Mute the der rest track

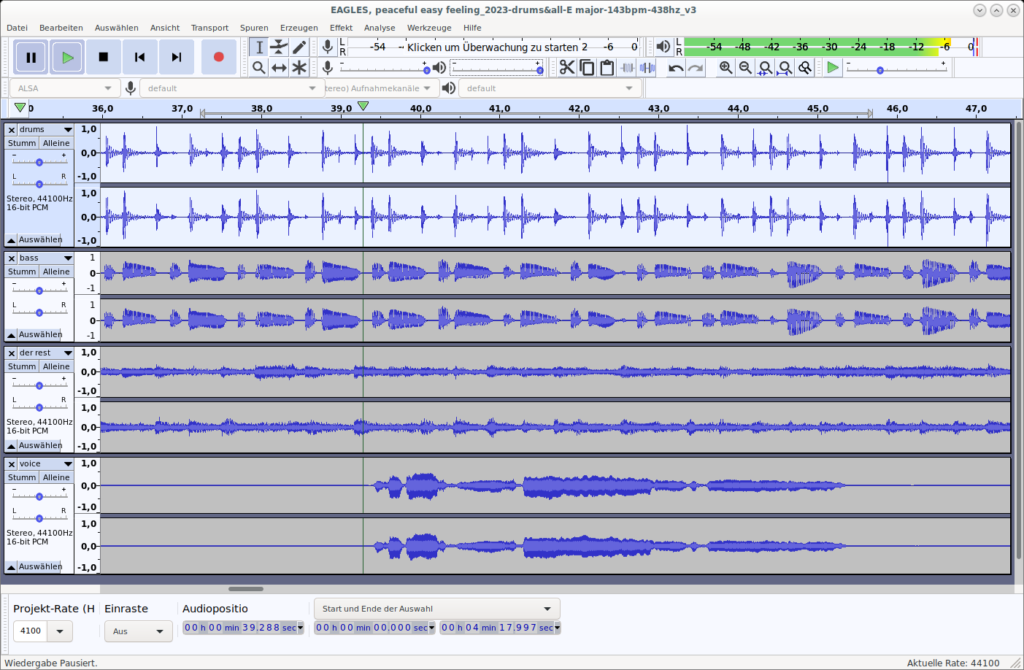(22, 366)
